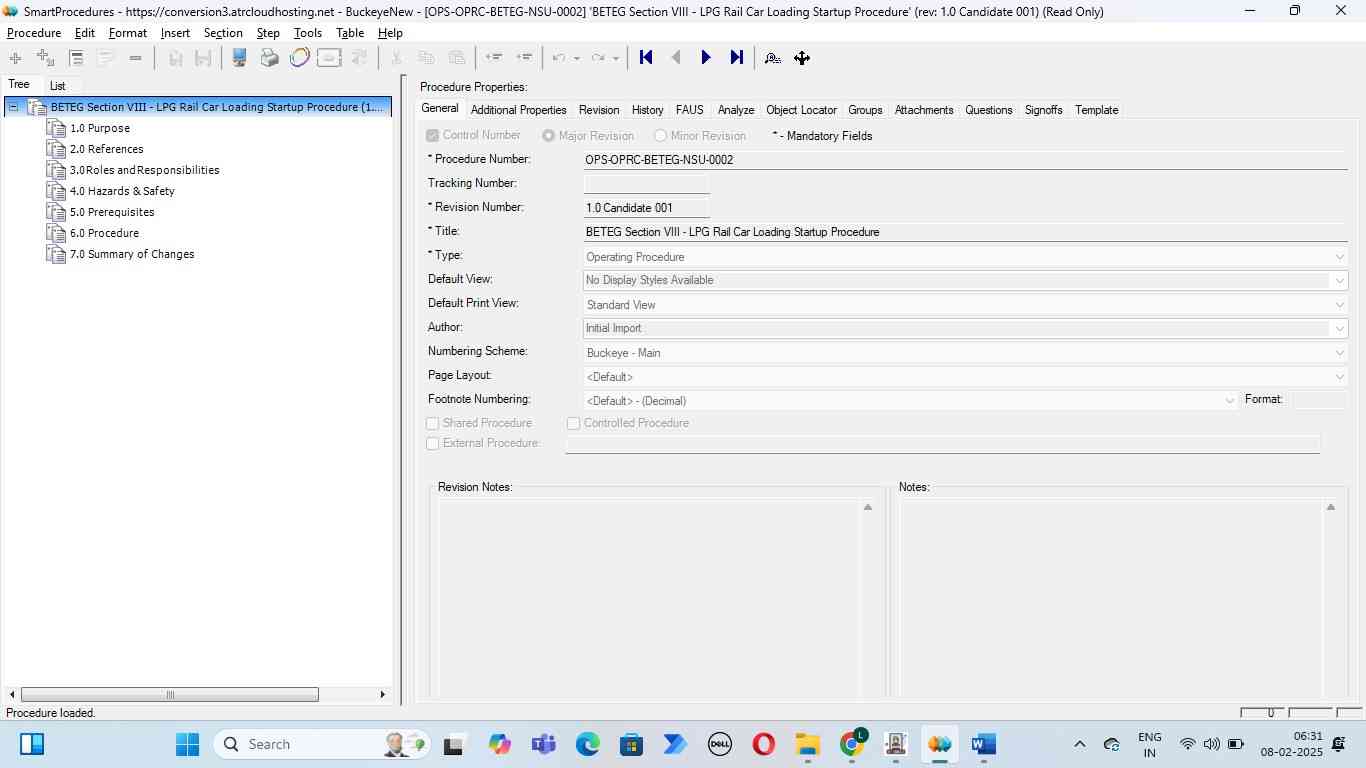
Task: Open the Author dropdown list
Action: tap(1340, 329)
